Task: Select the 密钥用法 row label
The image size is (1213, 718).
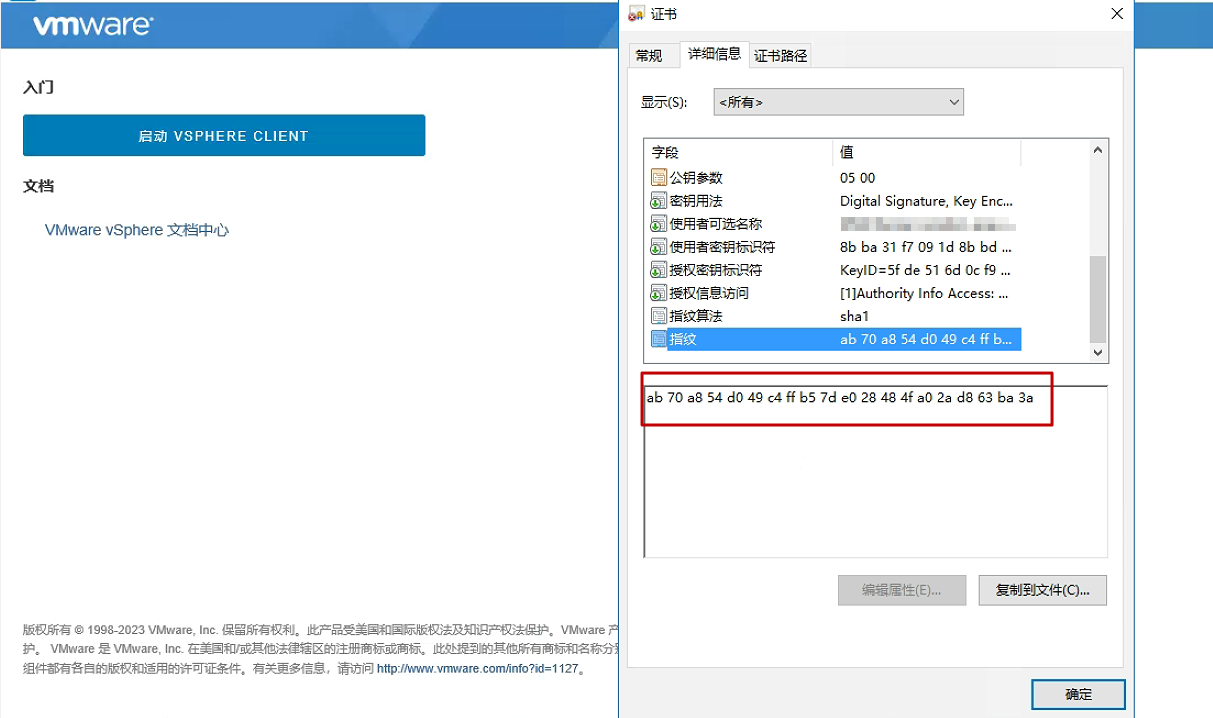Action: pyautogui.click(x=696, y=201)
